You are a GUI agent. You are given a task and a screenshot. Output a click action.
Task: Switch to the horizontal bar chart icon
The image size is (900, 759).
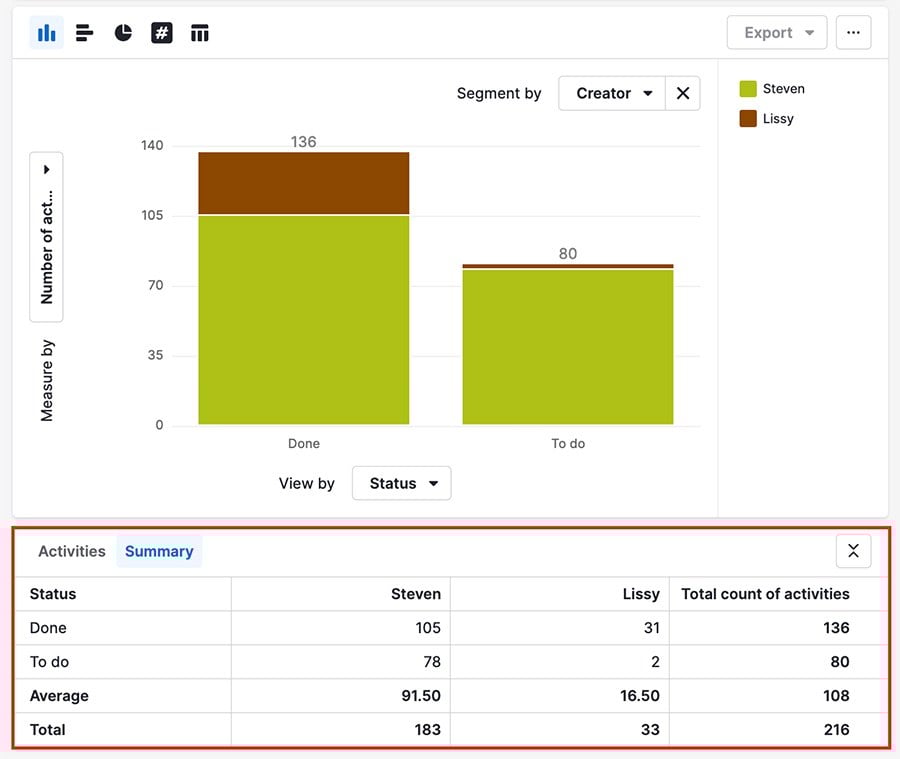84,32
